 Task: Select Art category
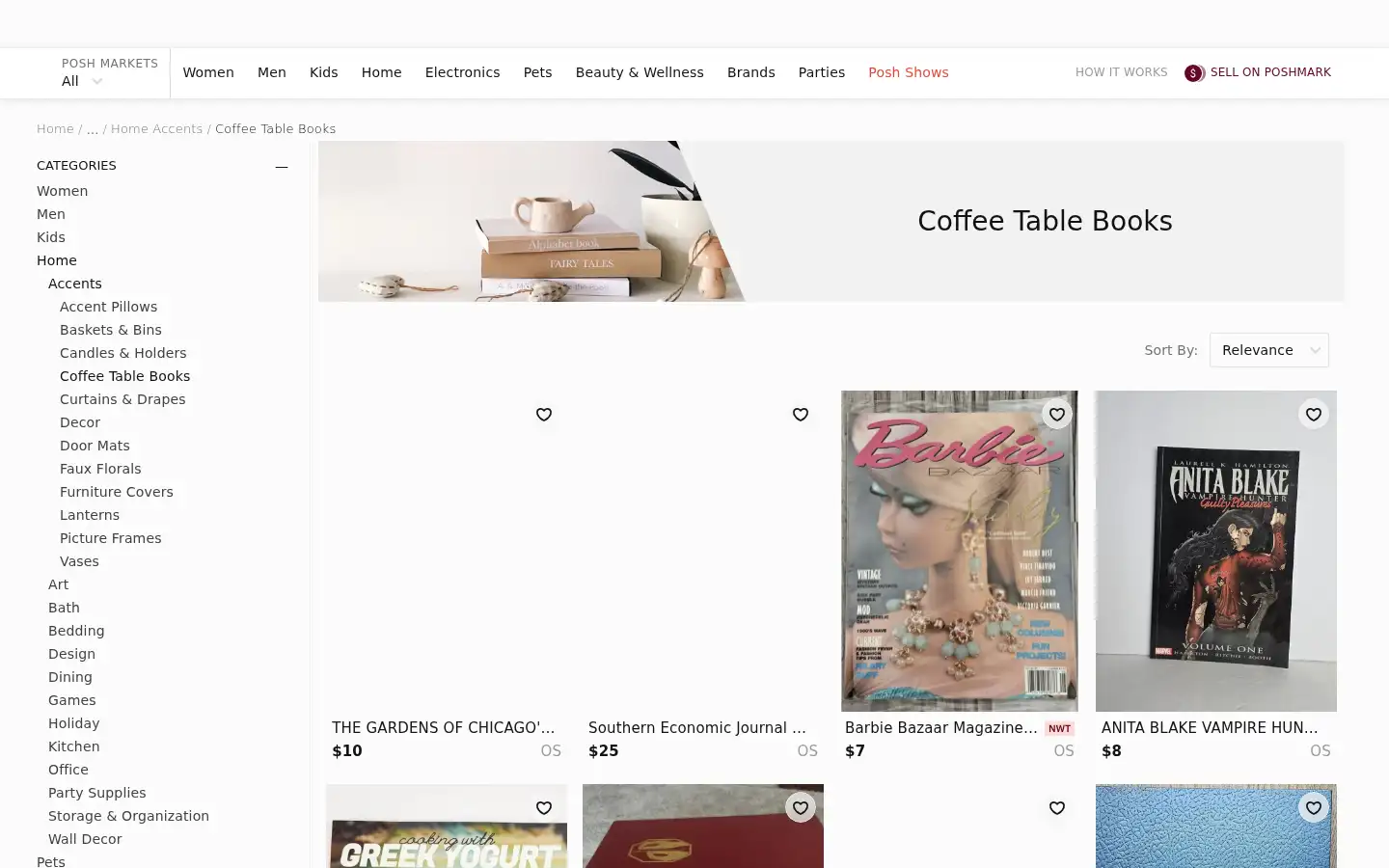pos(59,584)
